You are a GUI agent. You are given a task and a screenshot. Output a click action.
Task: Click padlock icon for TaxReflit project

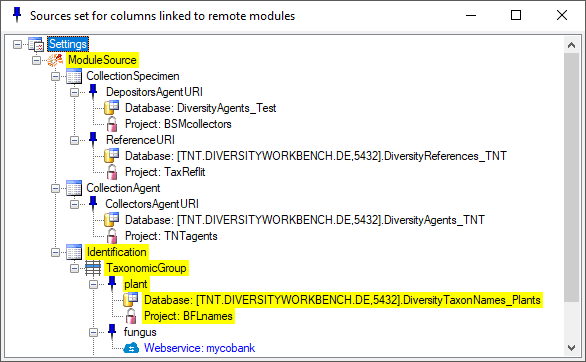pyautogui.click(x=112, y=172)
